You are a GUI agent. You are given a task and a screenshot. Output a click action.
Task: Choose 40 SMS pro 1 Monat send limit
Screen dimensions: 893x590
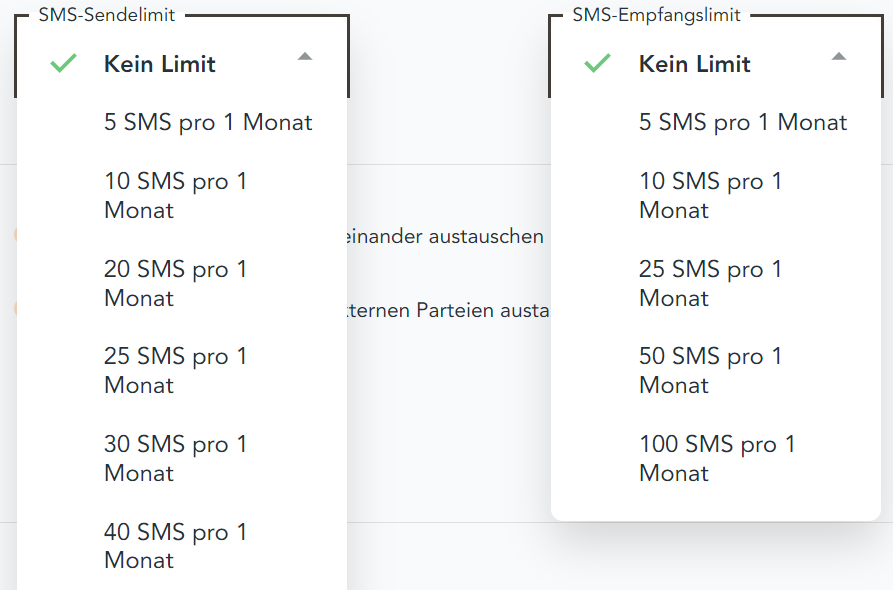coord(182,546)
